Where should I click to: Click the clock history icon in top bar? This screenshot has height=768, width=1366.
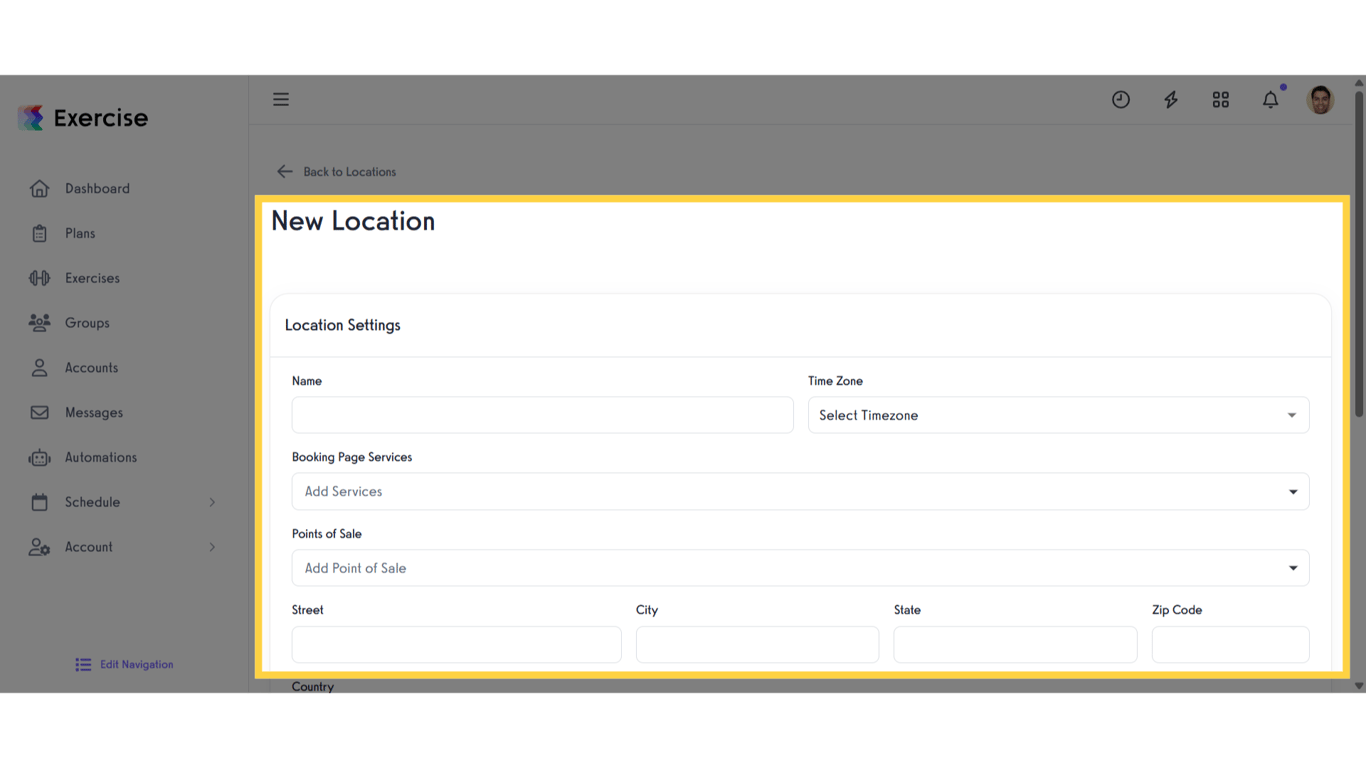(x=1120, y=99)
